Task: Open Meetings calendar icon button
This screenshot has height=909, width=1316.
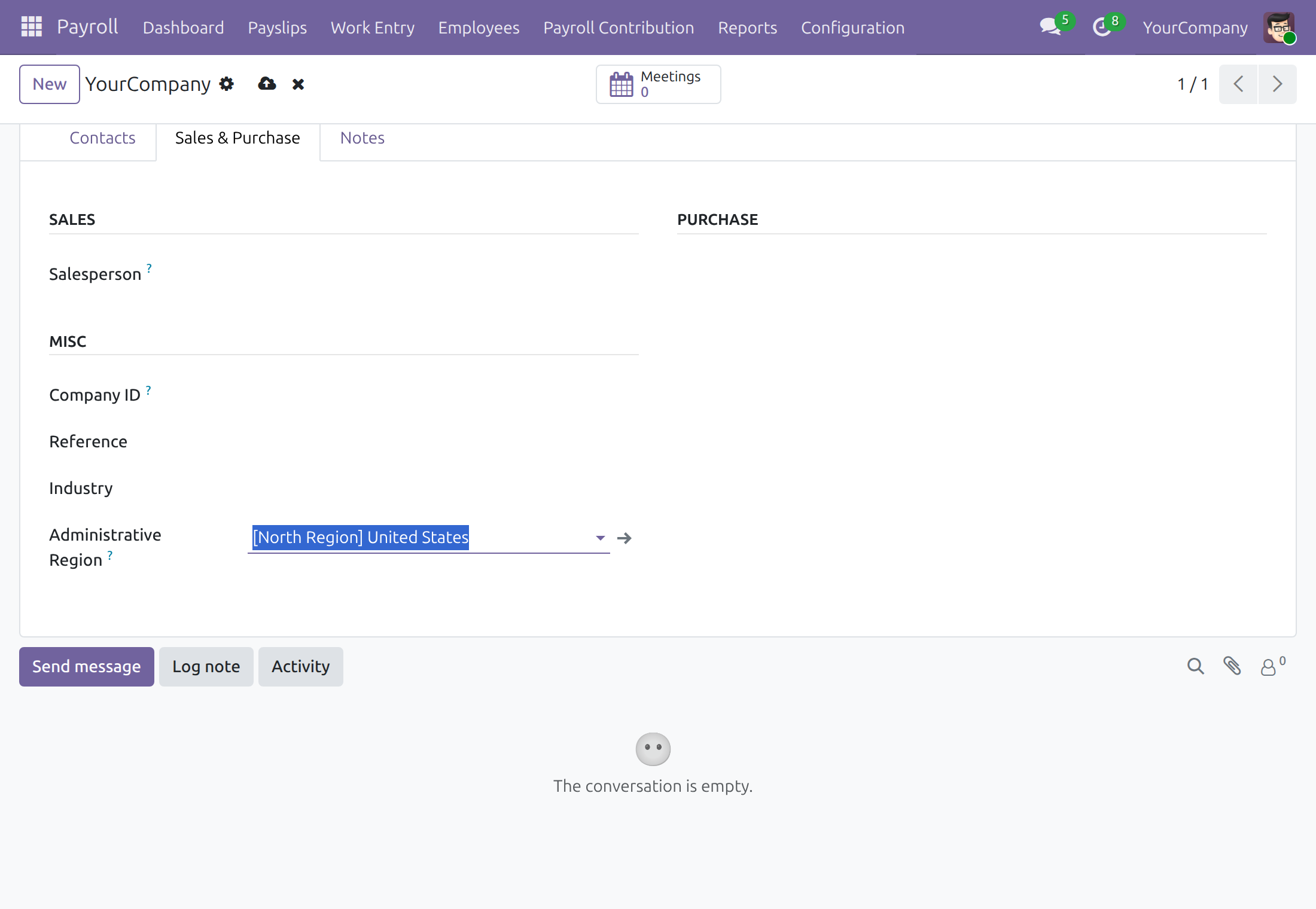Action: click(x=658, y=84)
